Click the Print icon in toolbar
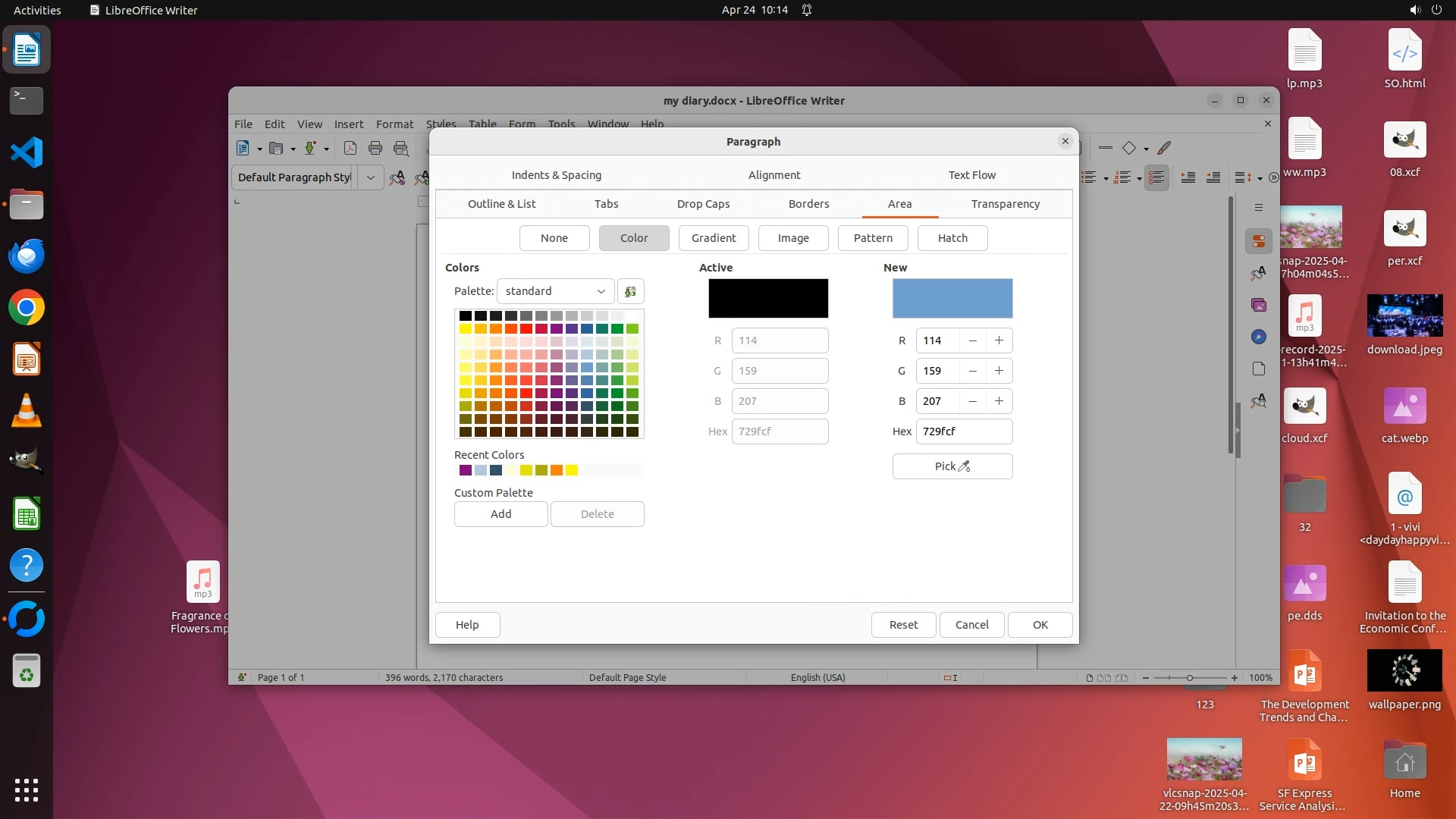Screen dimensions: 1456x819 (x=375, y=149)
